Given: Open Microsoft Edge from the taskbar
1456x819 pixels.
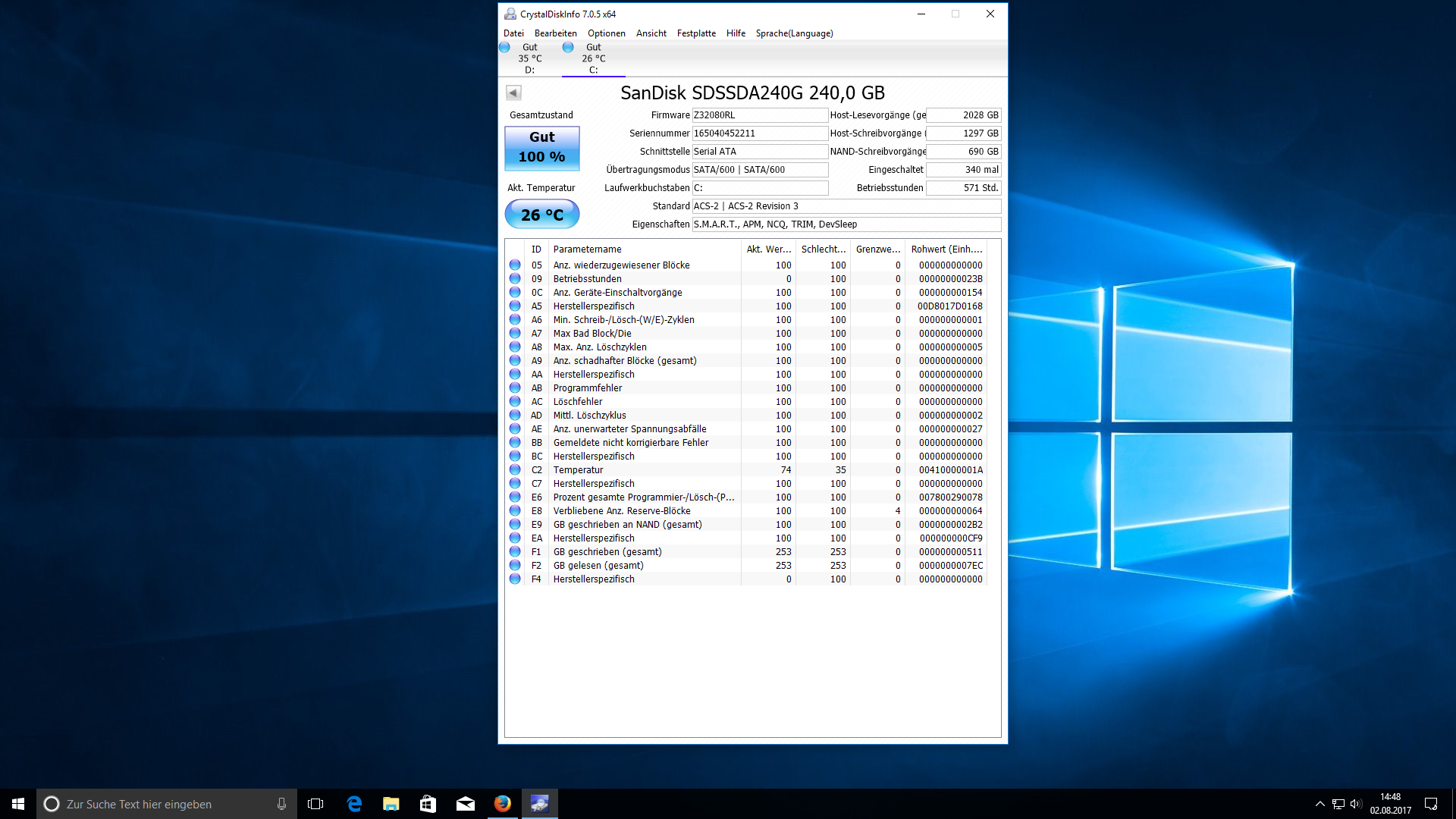Looking at the screenshot, I should (x=354, y=804).
